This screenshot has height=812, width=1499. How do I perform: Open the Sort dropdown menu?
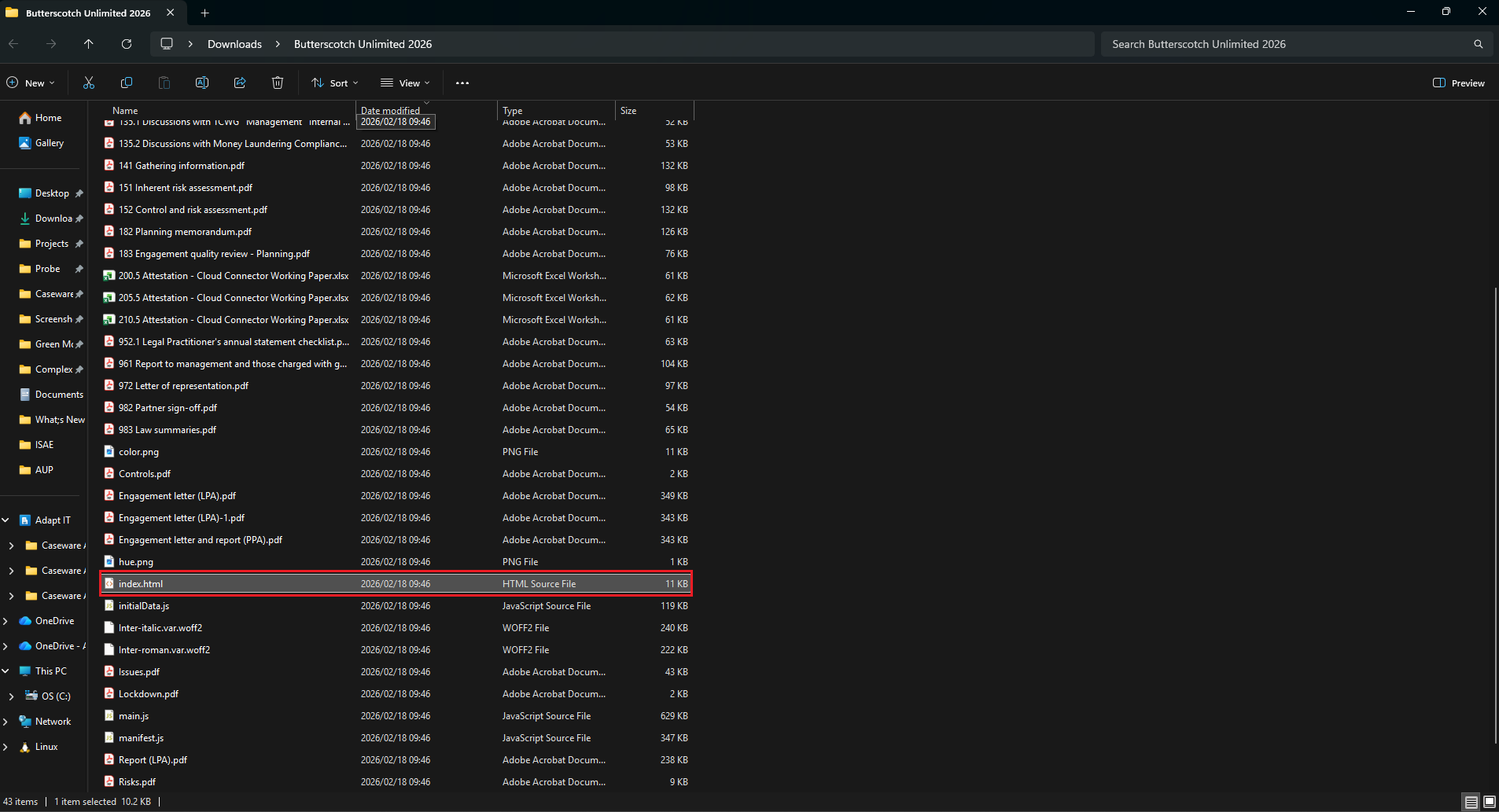point(335,83)
